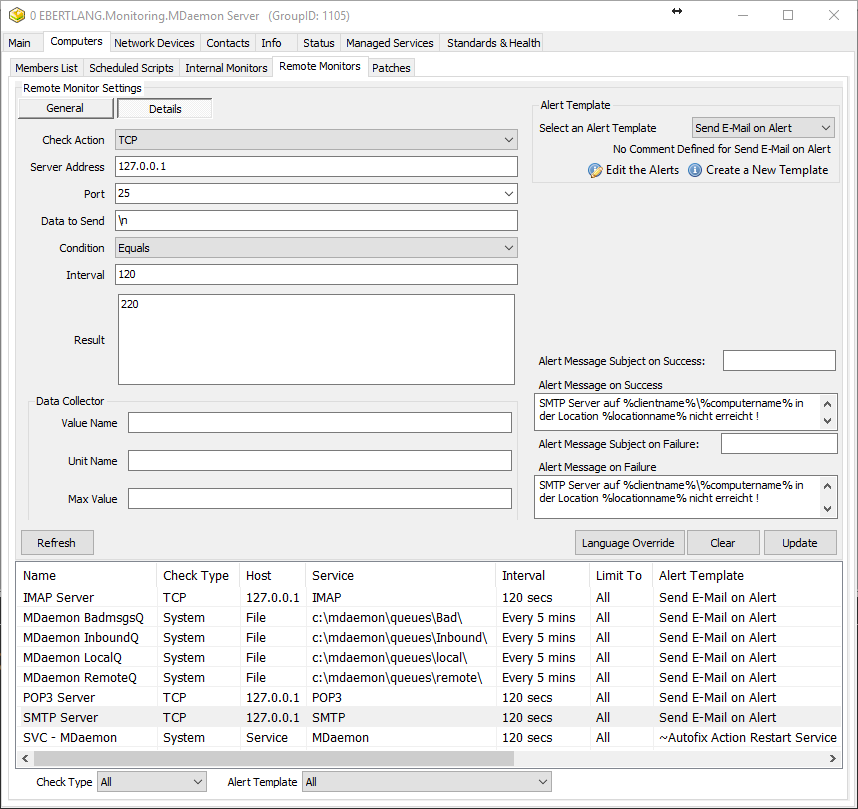Choose an alert template from Send E-Mail dropdown
Viewport: 858px width, 809px height.
coord(763,128)
